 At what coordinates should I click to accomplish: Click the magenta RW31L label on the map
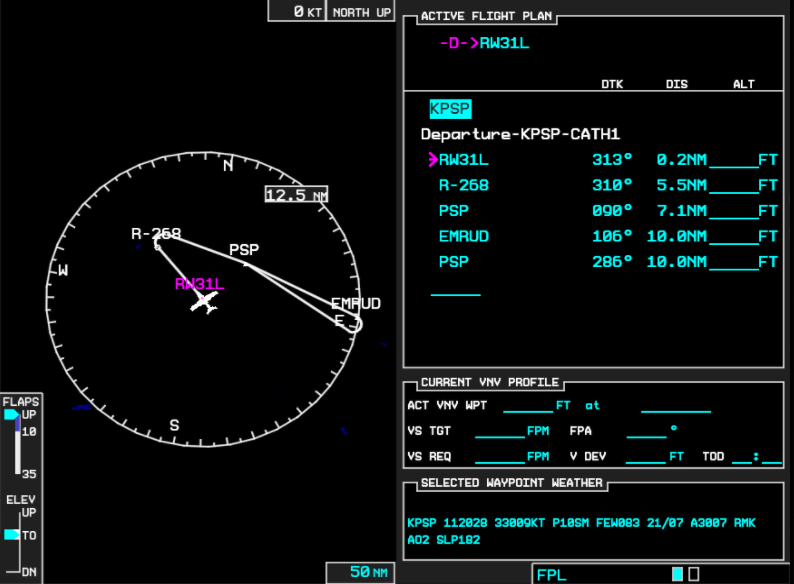point(199,284)
